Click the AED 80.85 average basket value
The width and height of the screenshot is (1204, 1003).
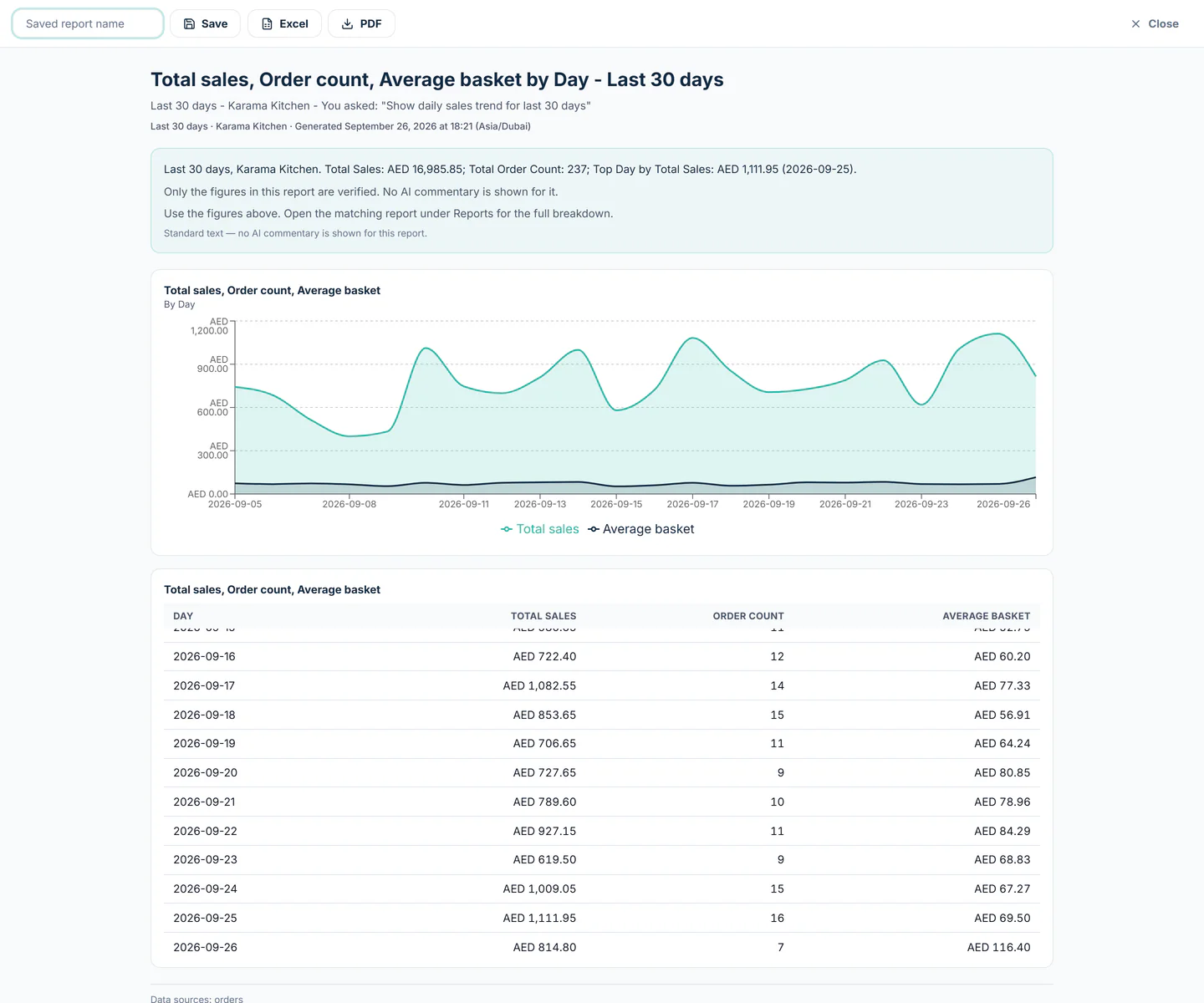pos(1002,773)
